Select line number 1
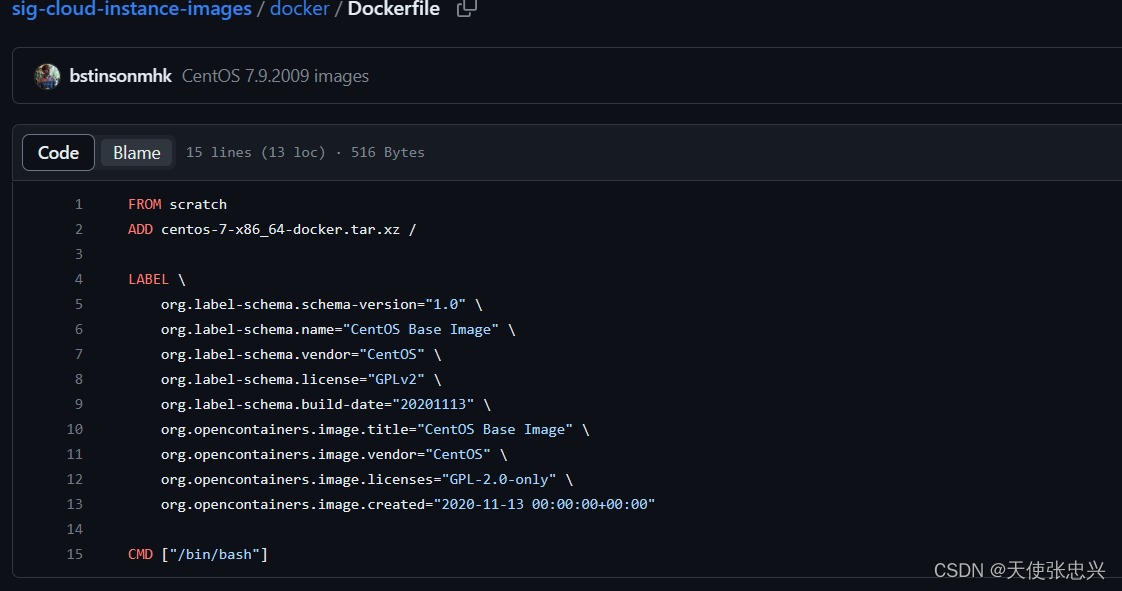This screenshot has height=591, width=1122. point(79,205)
